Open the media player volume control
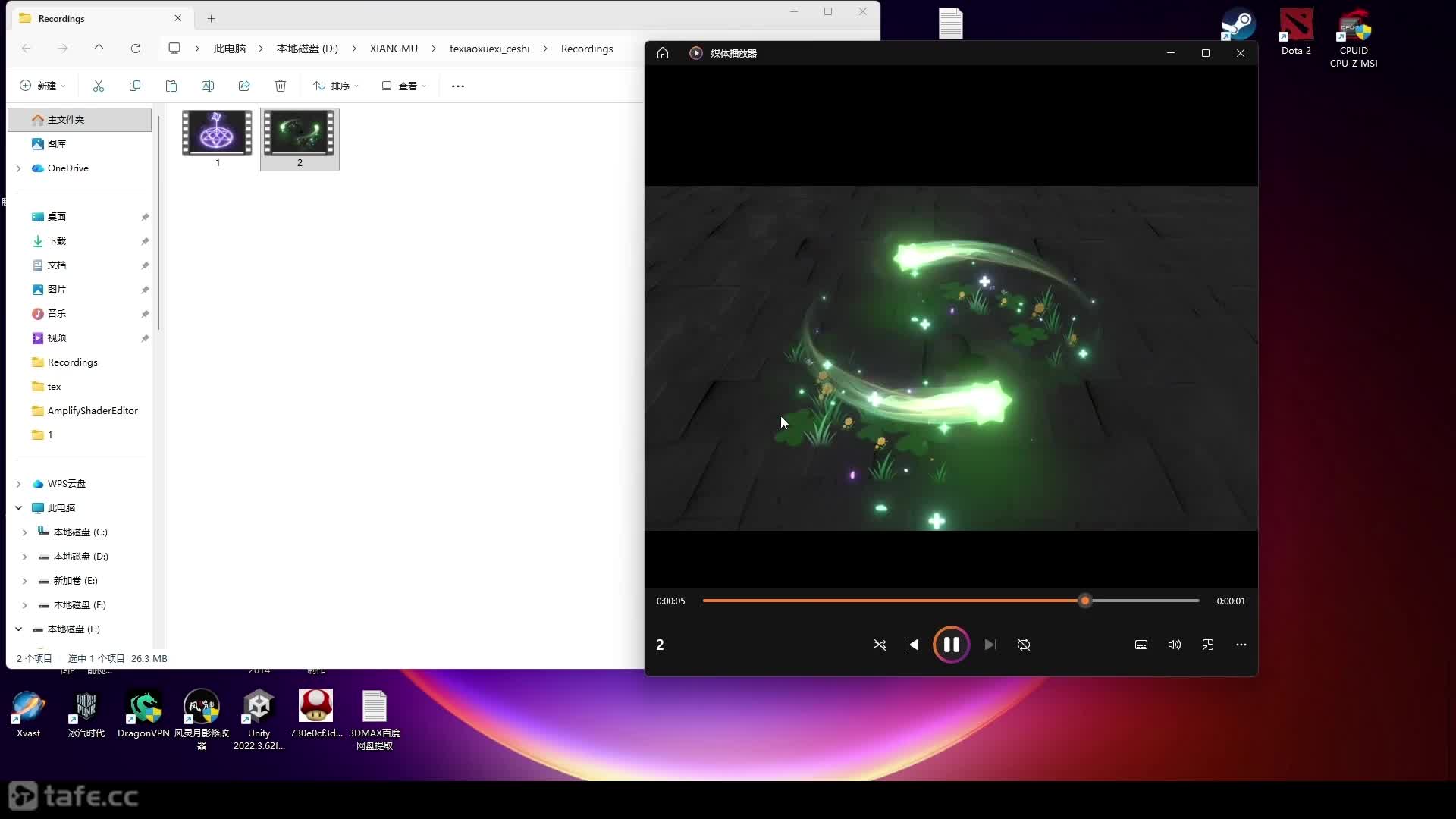 (x=1175, y=645)
